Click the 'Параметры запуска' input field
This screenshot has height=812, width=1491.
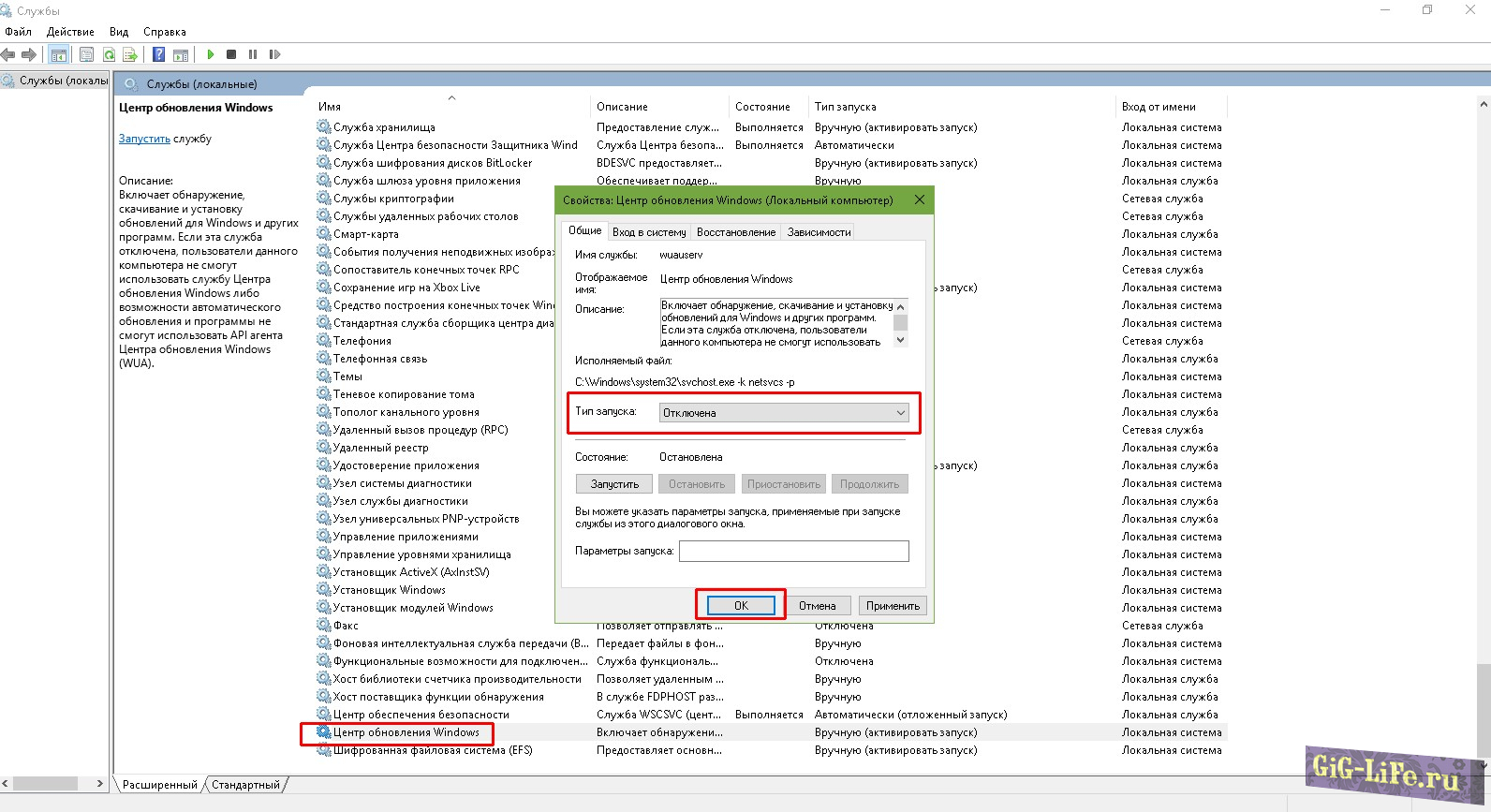point(793,551)
